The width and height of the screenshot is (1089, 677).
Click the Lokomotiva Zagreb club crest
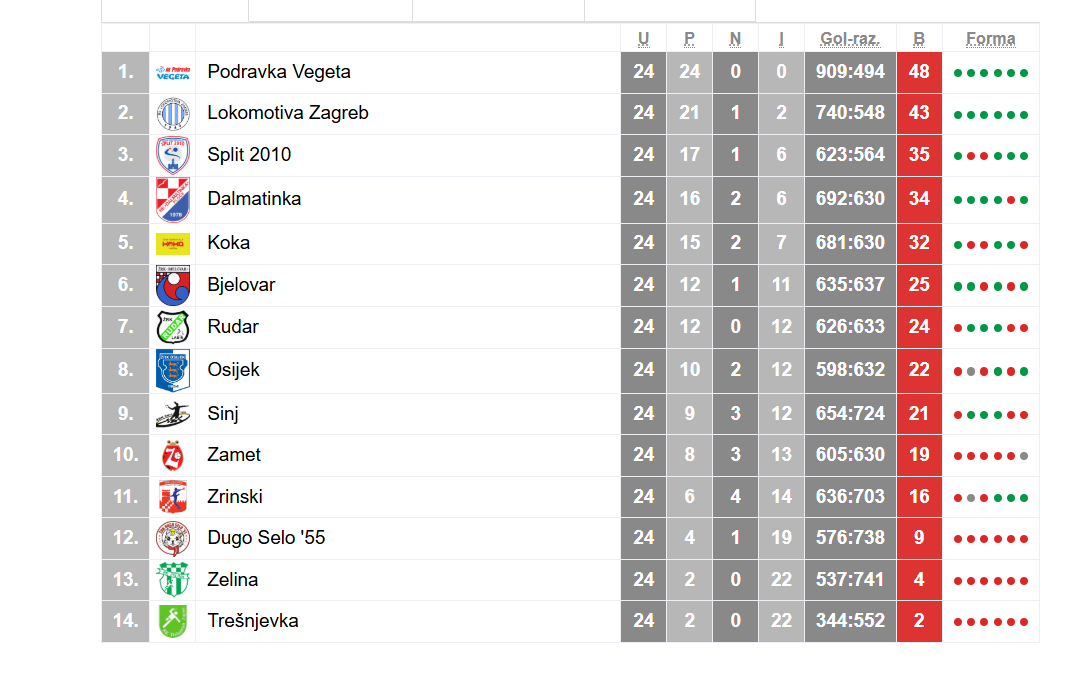pyautogui.click(x=173, y=114)
